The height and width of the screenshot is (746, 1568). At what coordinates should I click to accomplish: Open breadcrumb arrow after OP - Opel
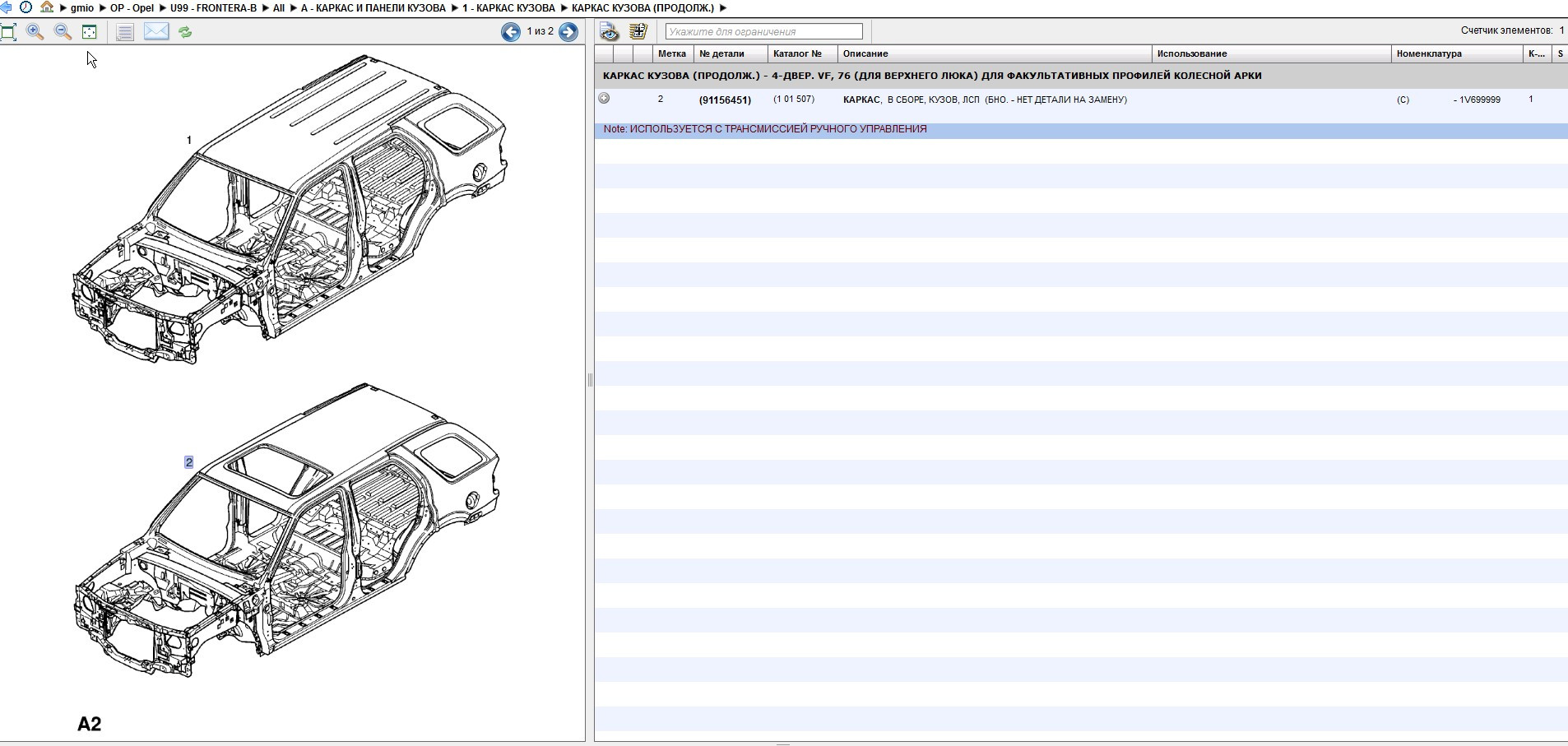point(162,8)
